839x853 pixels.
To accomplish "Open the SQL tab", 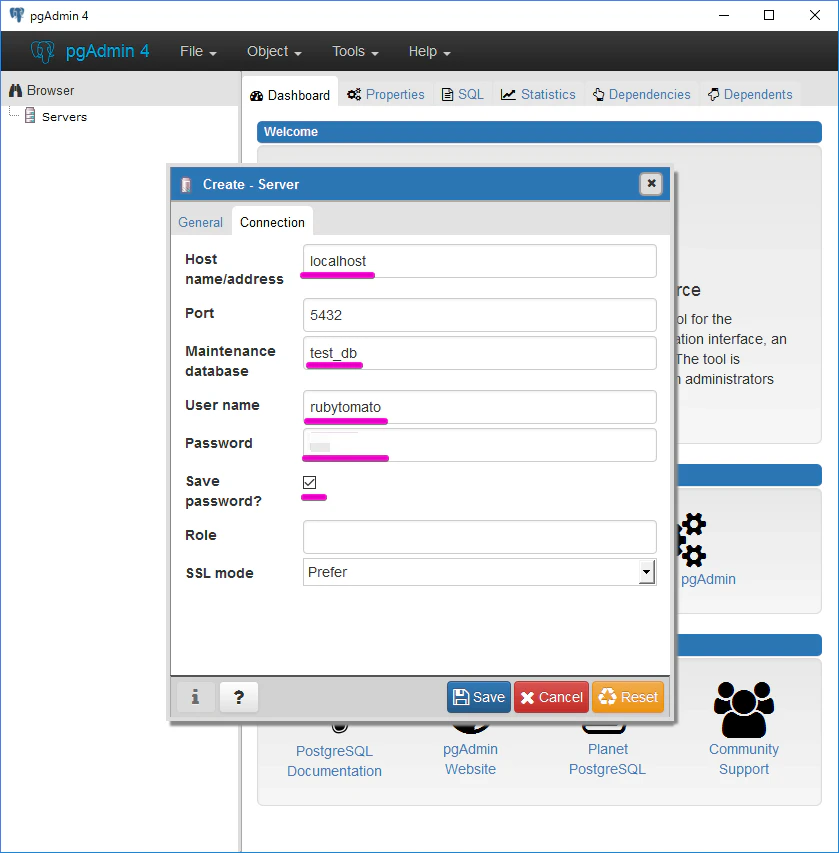I will pyautogui.click(x=462, y=95).
